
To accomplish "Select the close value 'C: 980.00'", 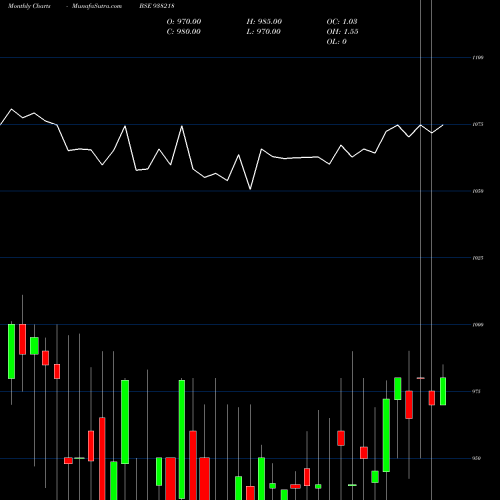I will [183, 31].
